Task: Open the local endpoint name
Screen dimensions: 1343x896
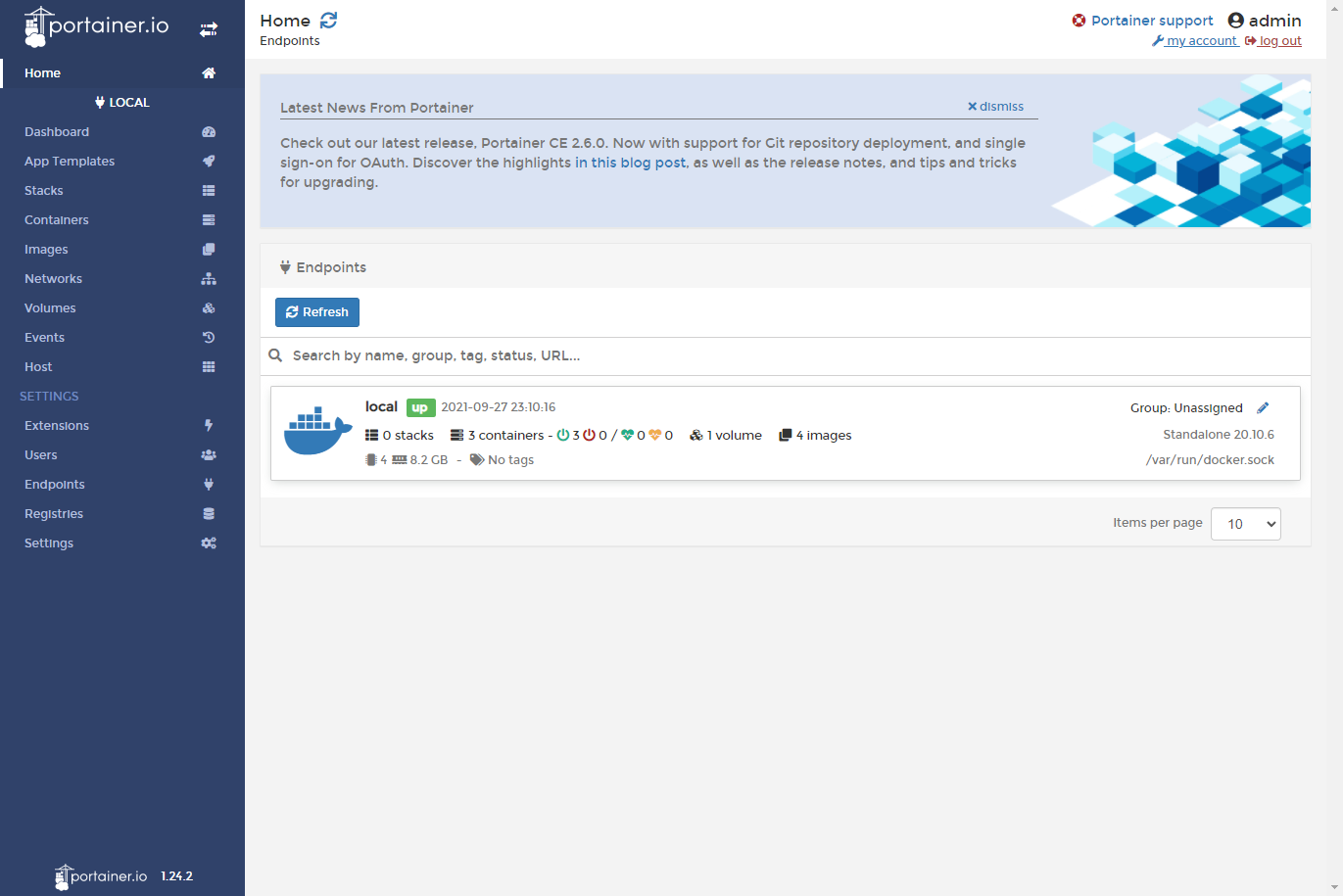Action: coord(381,406)
